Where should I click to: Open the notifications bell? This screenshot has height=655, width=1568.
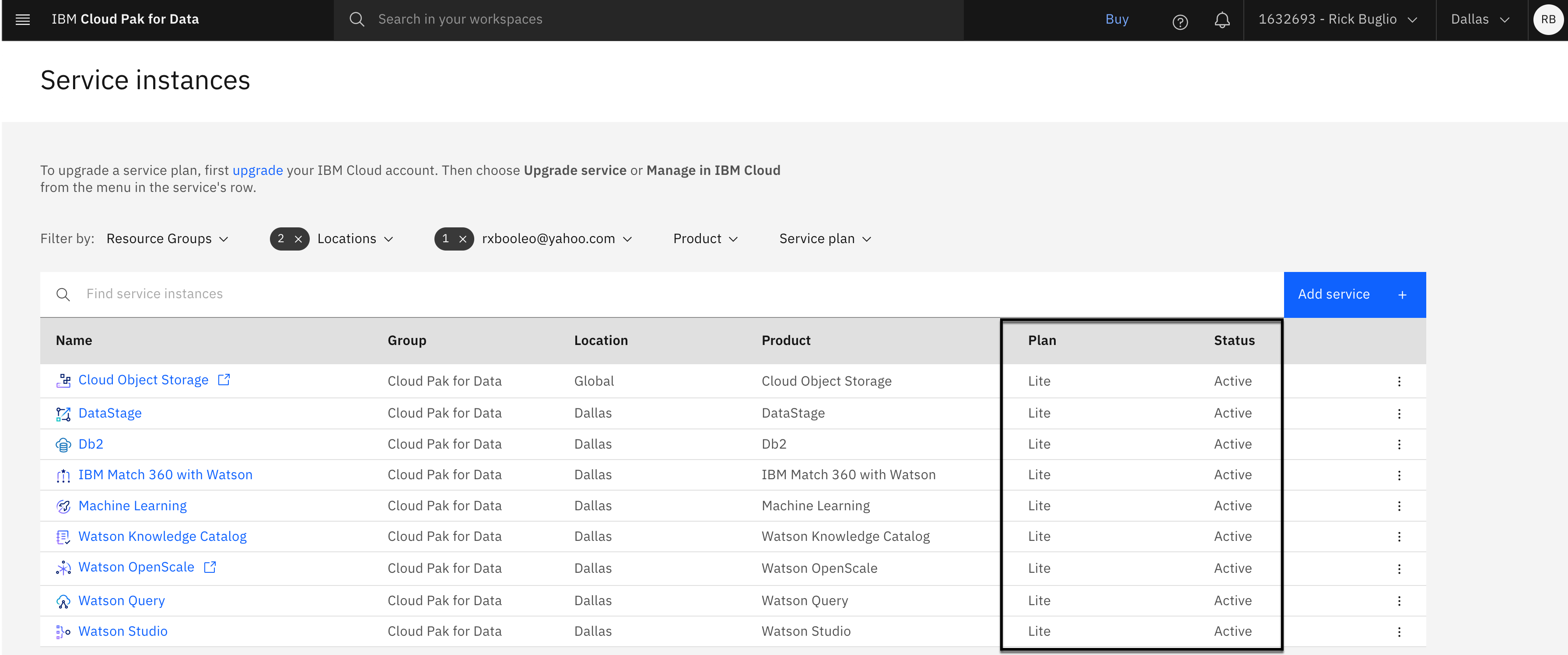[x=1221, y=21]
